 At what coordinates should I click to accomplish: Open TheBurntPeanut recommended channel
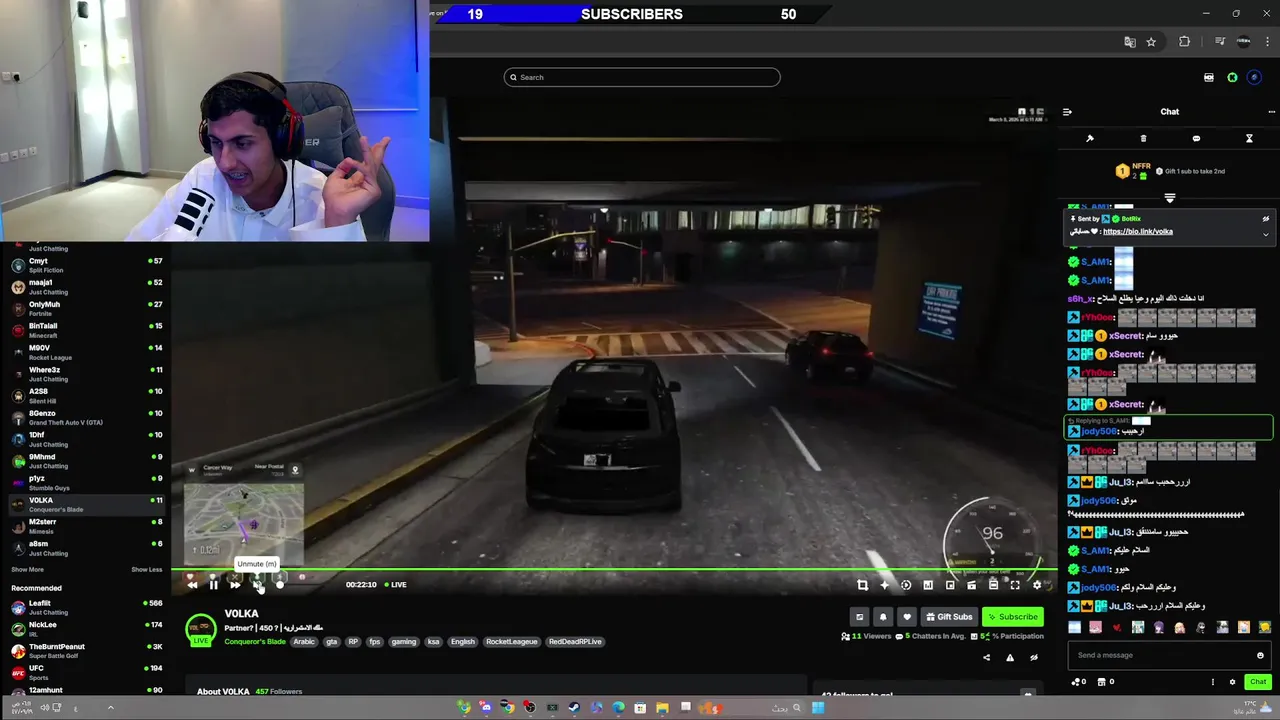click(x=85, y=650)
